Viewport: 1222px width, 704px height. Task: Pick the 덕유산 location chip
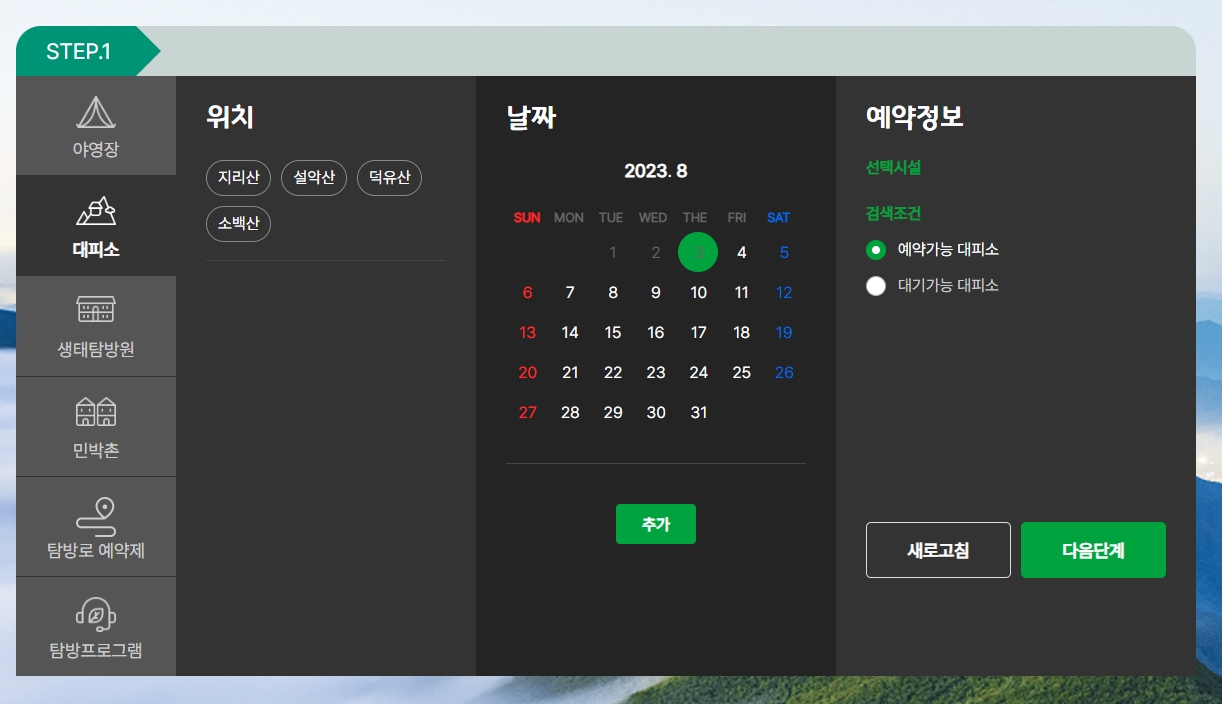coord(389,177)
